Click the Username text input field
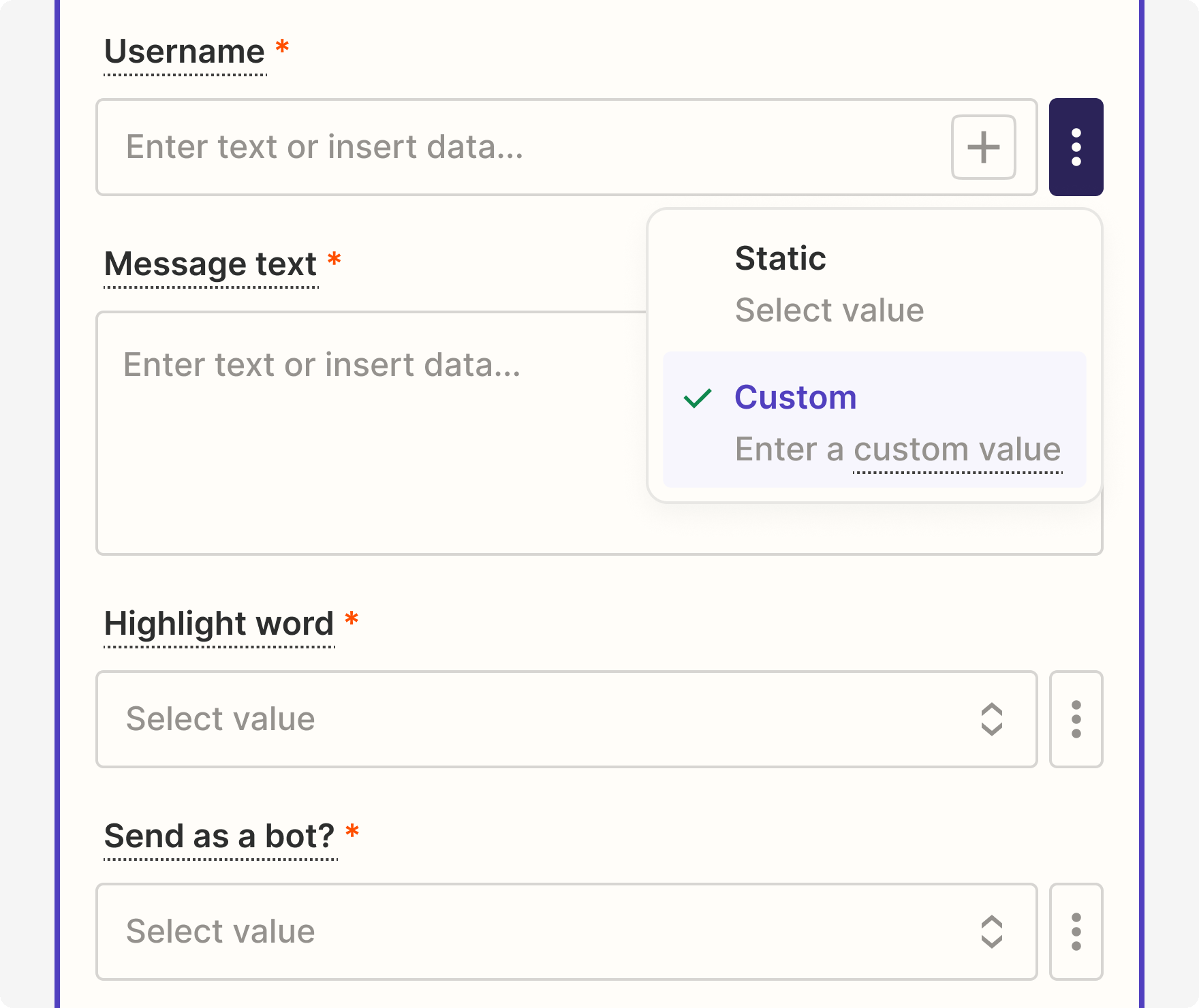Viewport: 1199px width, 1008px height. tap(518, 147)
